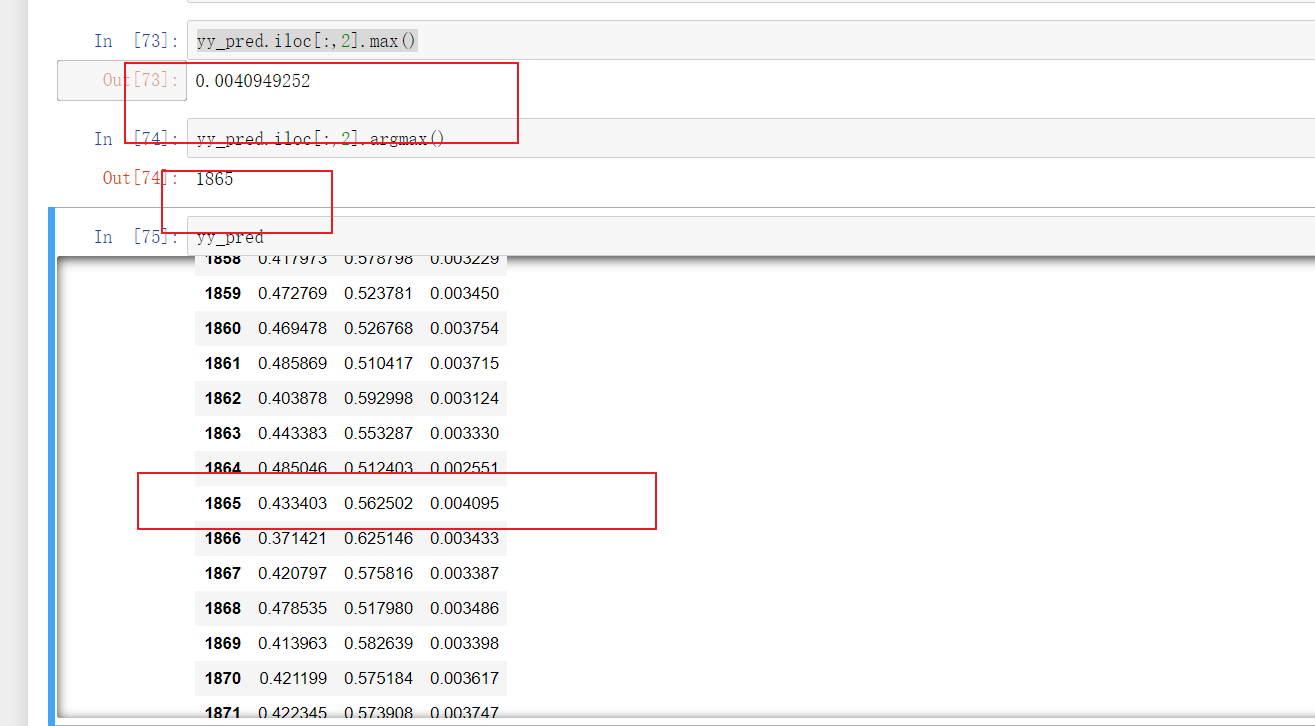Click row 1858 in the output table
The image size is (1315, 726).
tap(350, 258)
